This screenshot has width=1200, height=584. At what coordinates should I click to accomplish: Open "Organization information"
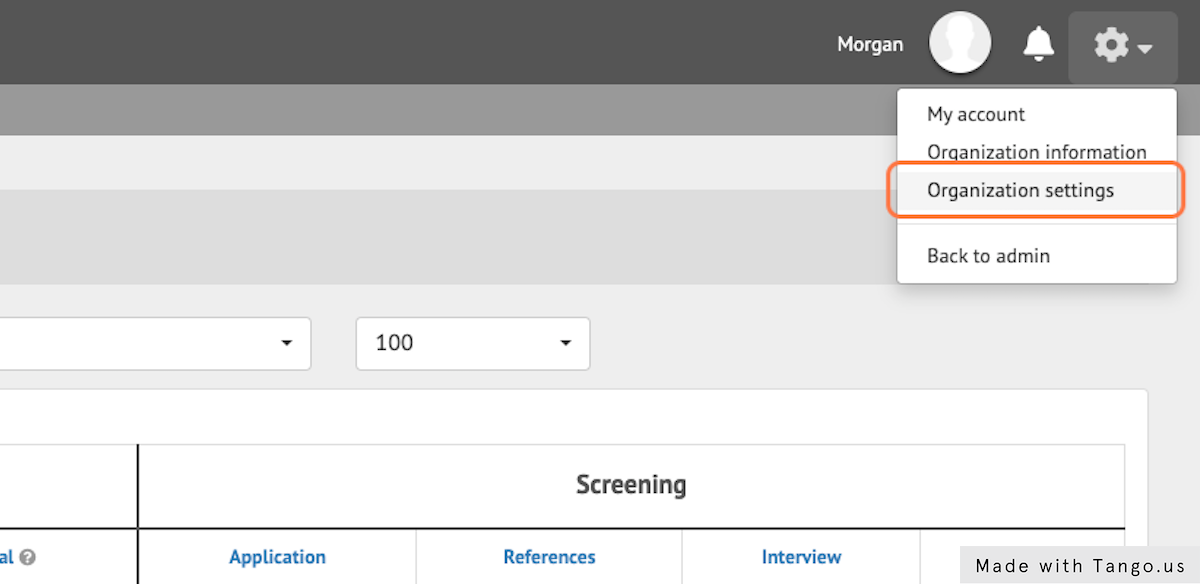pyautogui.click(x=1036, y=152)
